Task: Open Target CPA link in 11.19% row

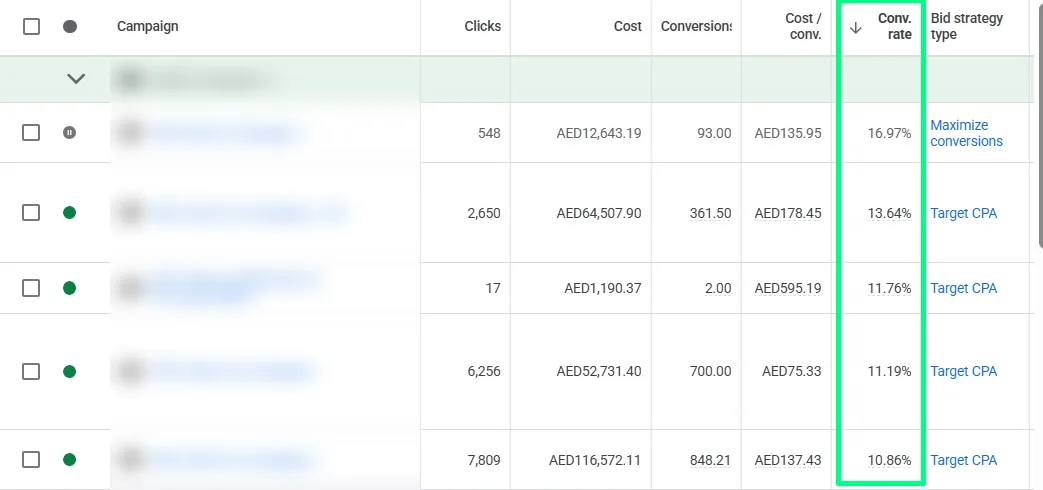Action: point(964,372)
